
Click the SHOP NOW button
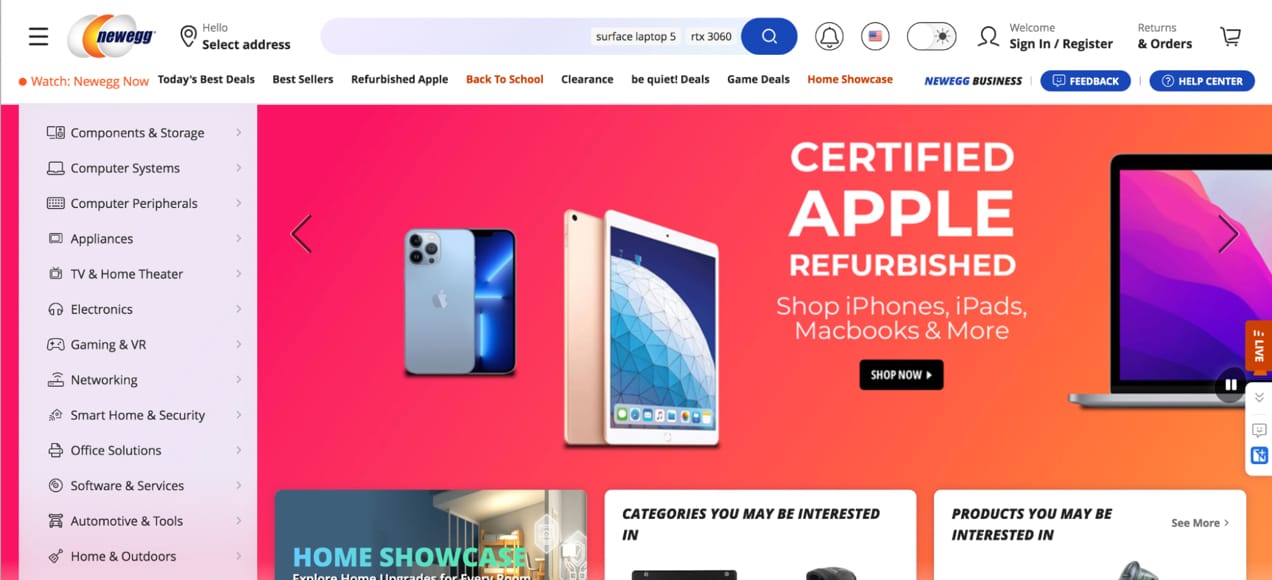click(x=901, y=375)
